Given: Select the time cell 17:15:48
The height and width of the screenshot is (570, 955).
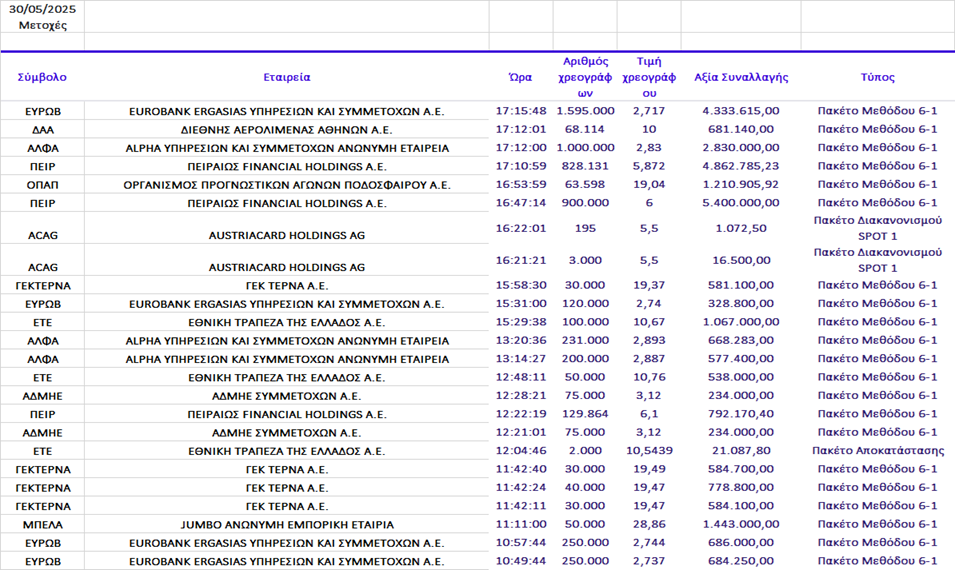Looking at the screenshot, I should [521, 111].
